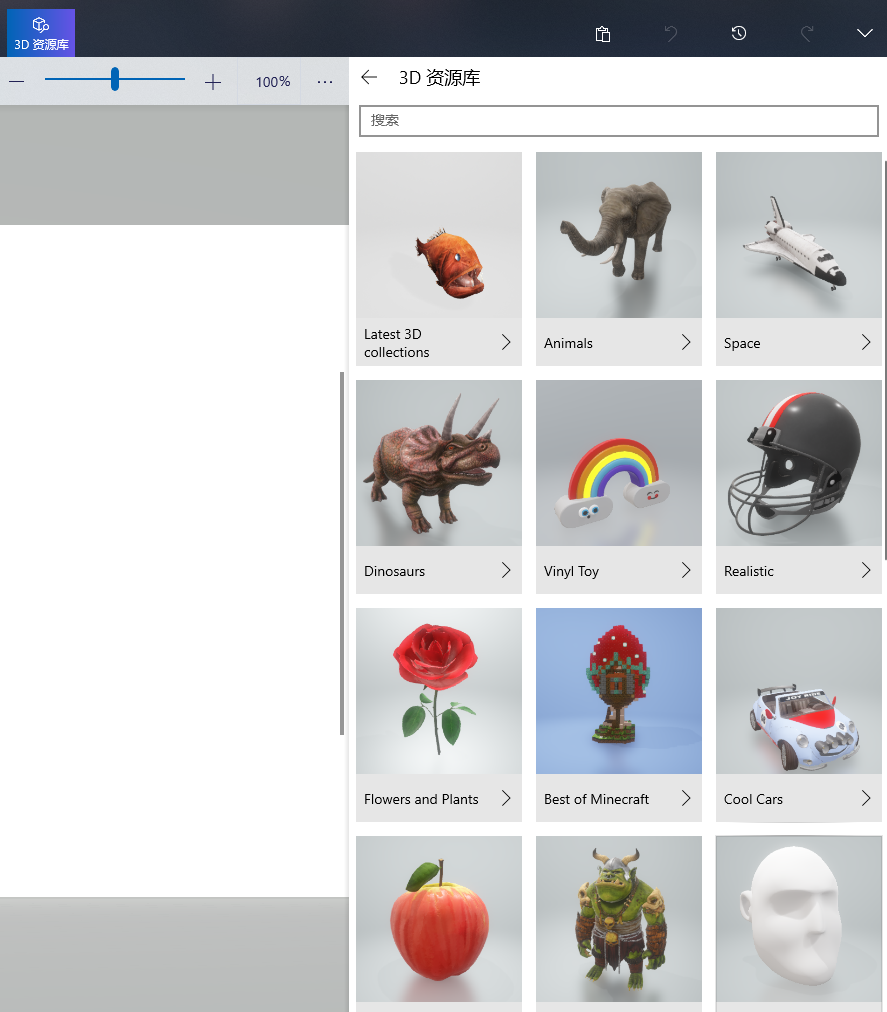Image resolution: width=887 pixels, height=1012 pixels.
Task: Open the 3D 资源库 tab
Action: click(x=41, y=33)
